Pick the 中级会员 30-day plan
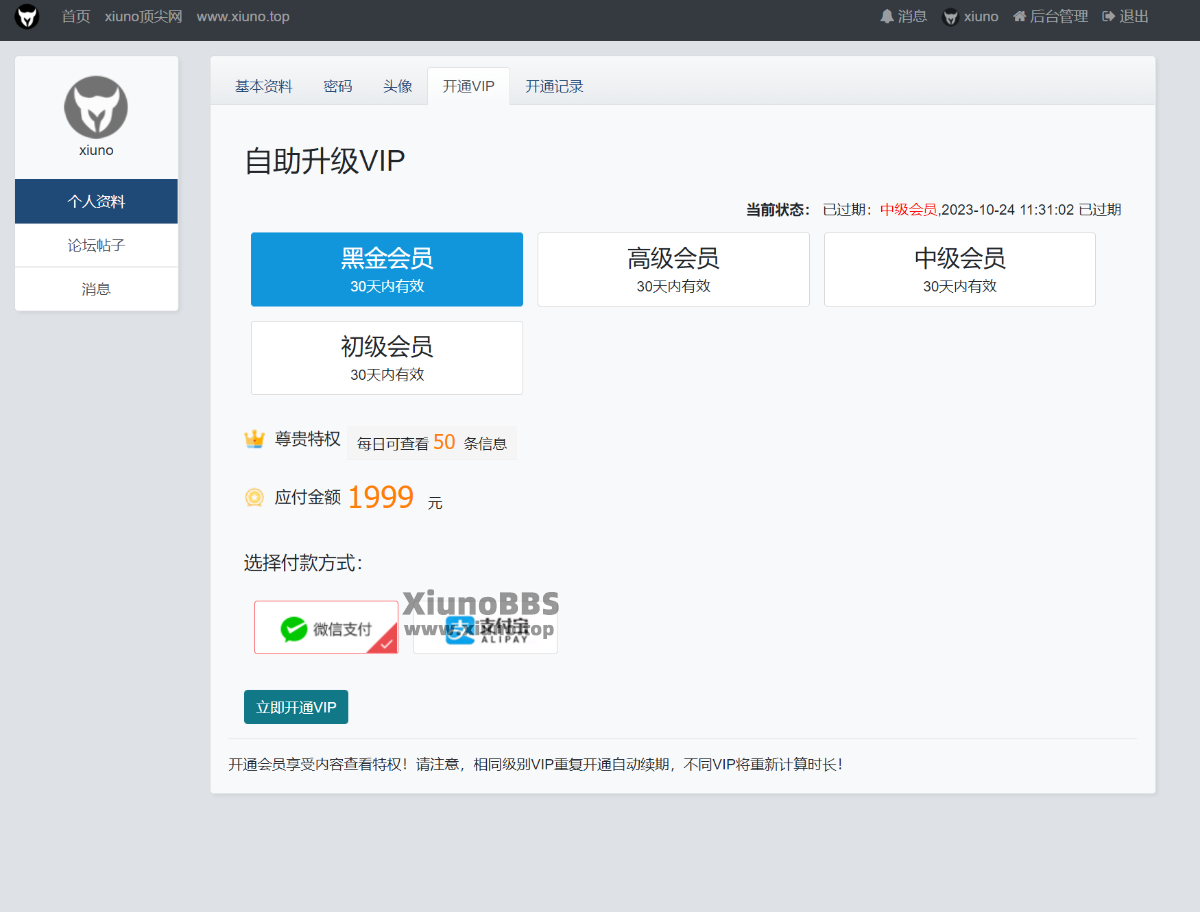The image size is (1200, 912). point(959,269)
